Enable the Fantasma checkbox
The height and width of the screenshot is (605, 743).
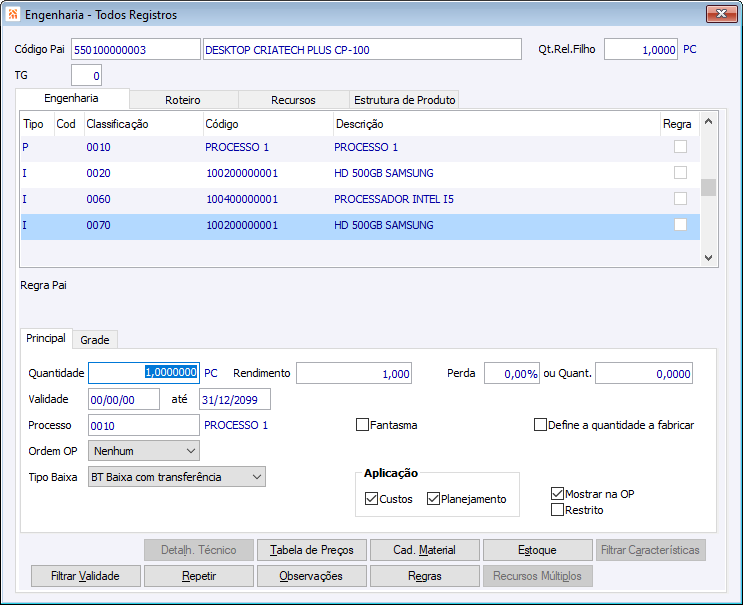click(363, 425)
